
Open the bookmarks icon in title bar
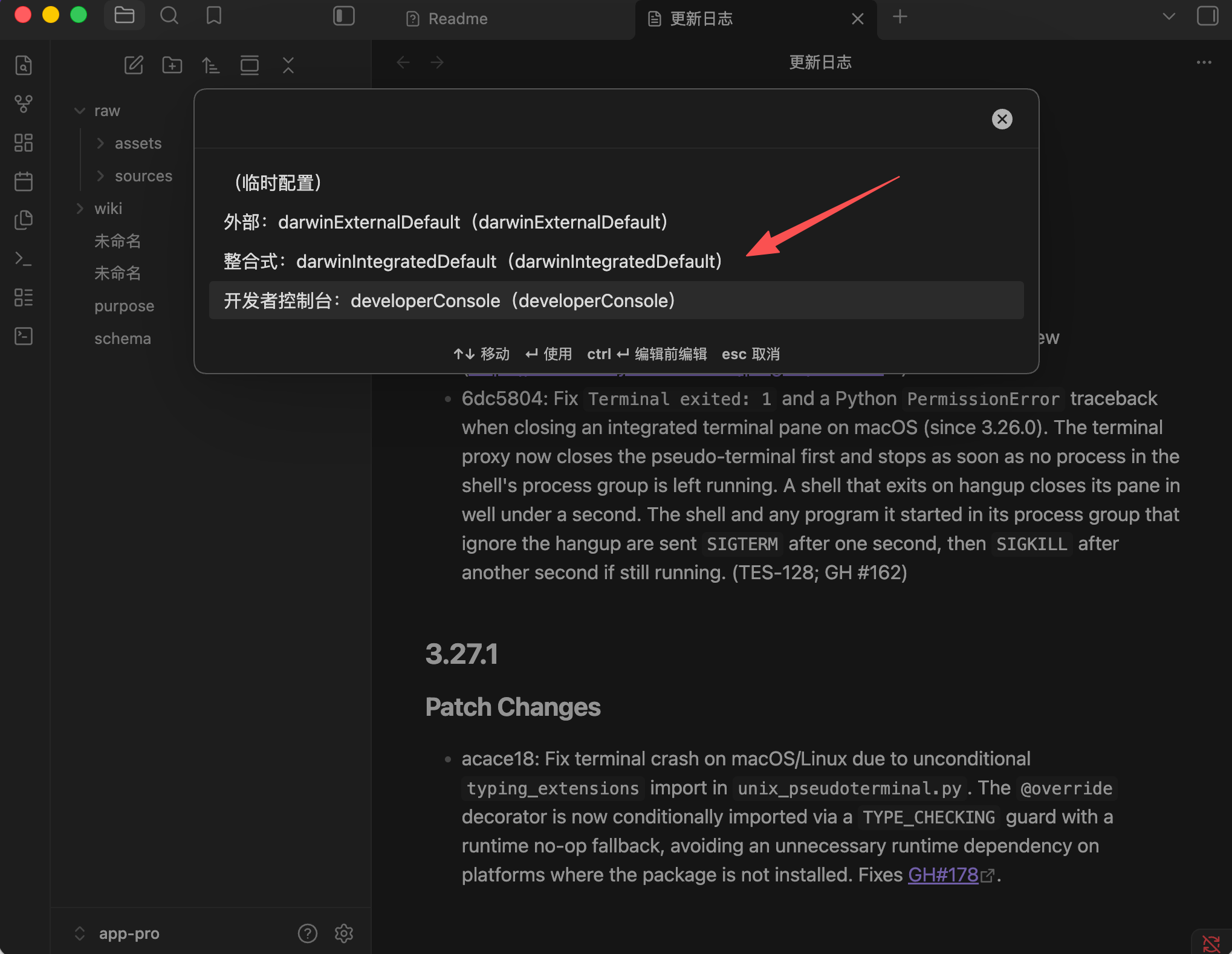click(x=214, y=16)
